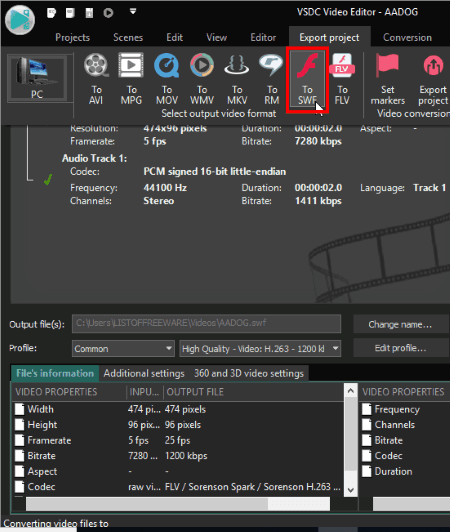Open the Export project tab

(329, 37)
